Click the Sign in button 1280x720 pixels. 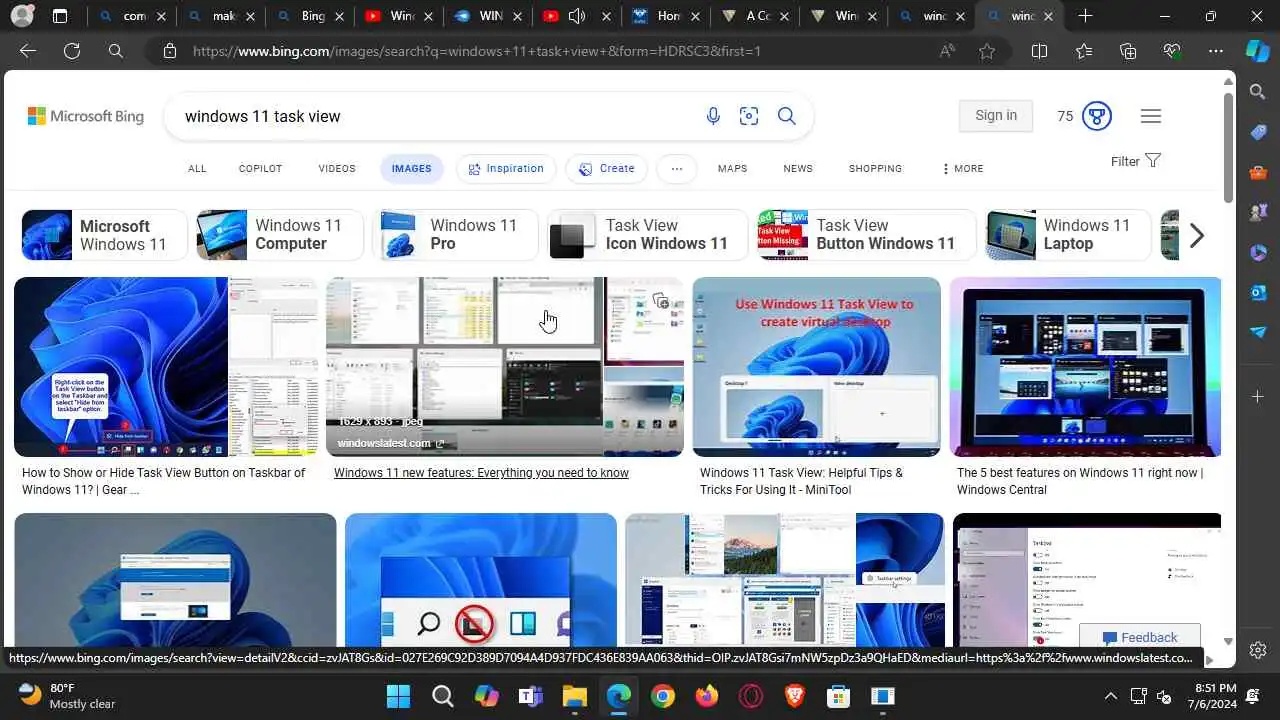[x=996, y=116]
